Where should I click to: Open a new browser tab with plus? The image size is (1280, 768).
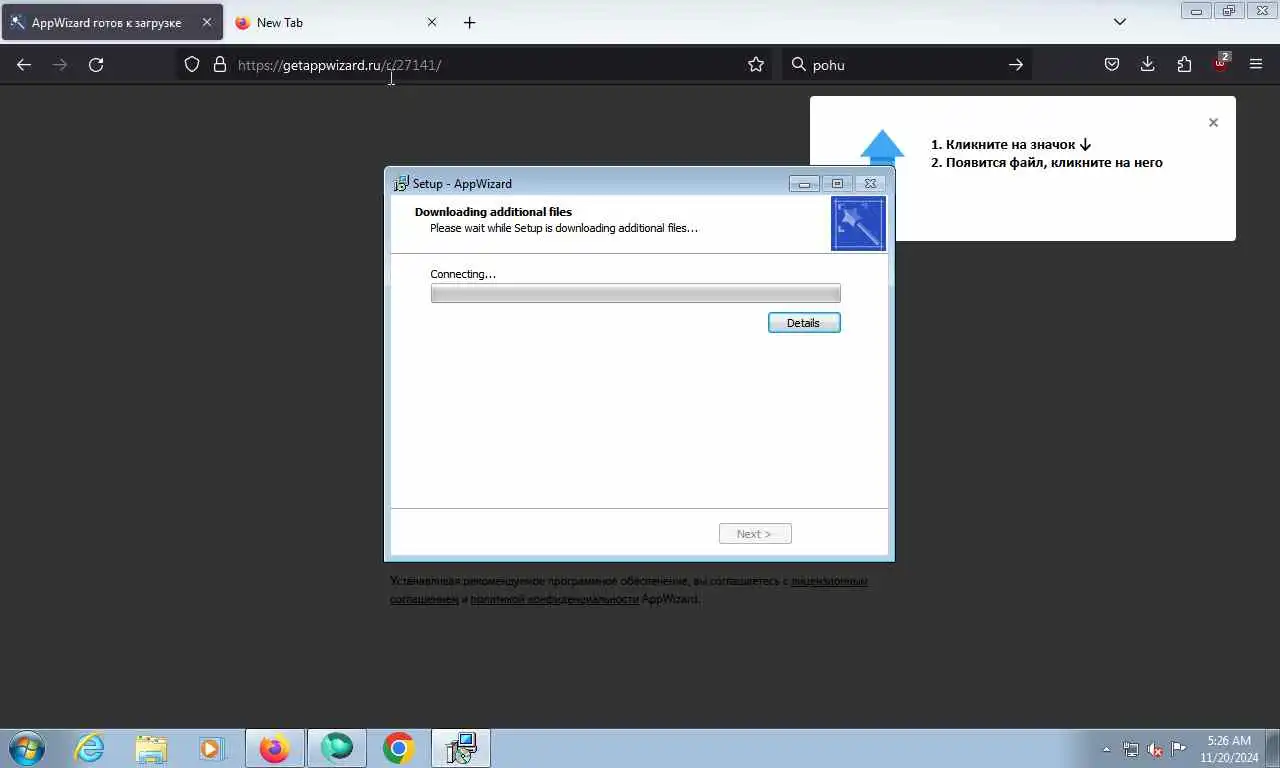pos(470,22)
